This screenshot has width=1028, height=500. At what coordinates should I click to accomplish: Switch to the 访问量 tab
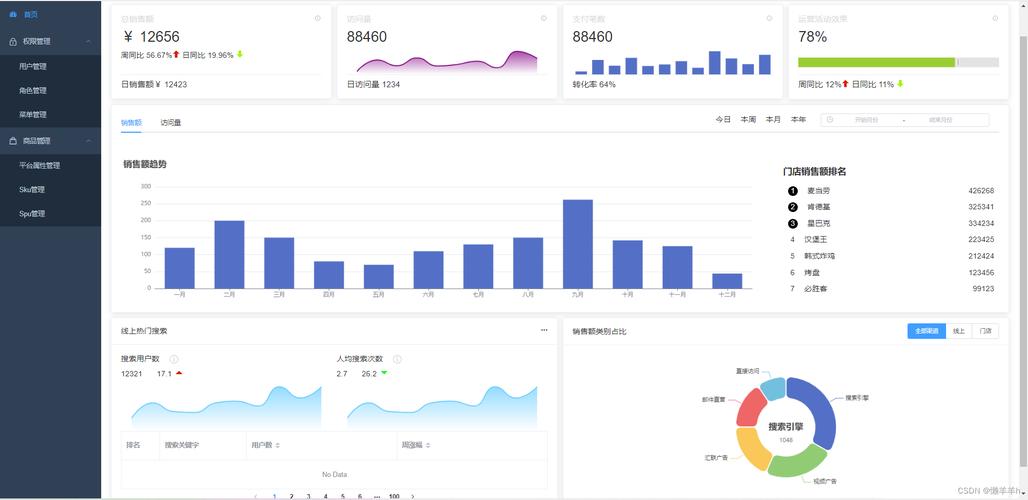click(171, 123)
